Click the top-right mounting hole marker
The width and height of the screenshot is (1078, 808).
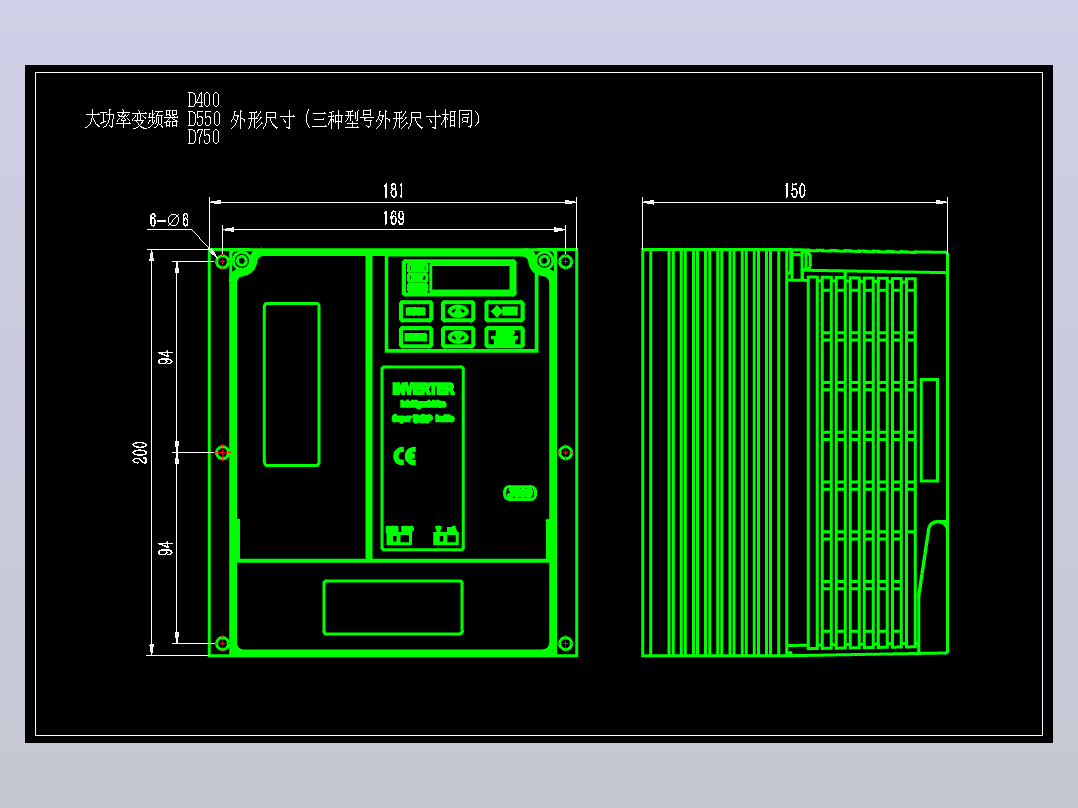tap(565, 262)
